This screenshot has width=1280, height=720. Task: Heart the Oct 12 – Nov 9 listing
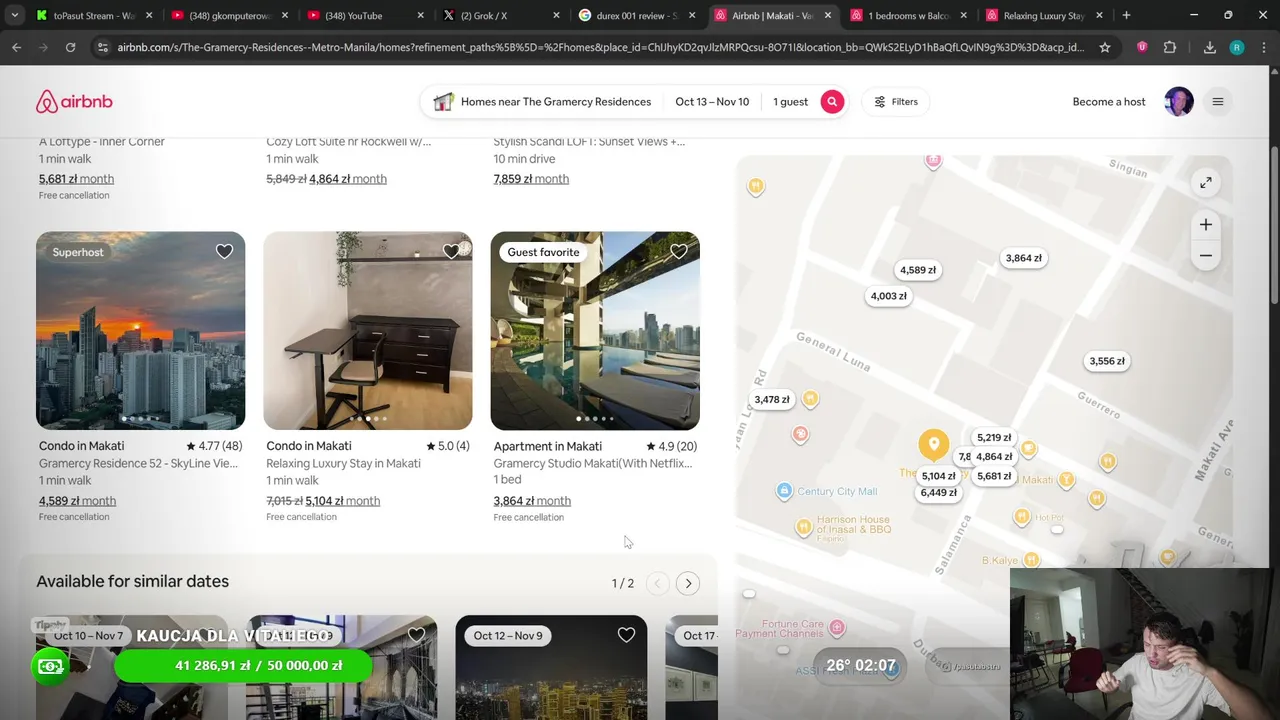626,635
